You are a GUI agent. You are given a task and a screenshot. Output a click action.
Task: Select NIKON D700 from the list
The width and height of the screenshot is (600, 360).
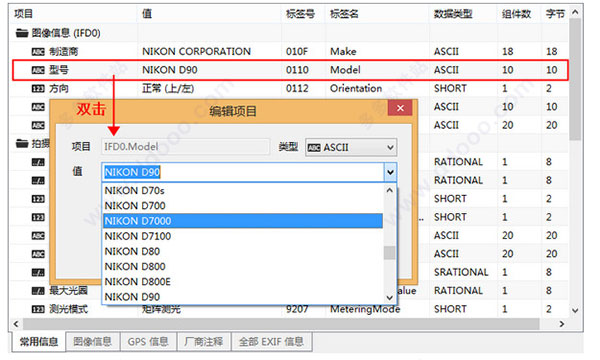(x=243, y=206)
